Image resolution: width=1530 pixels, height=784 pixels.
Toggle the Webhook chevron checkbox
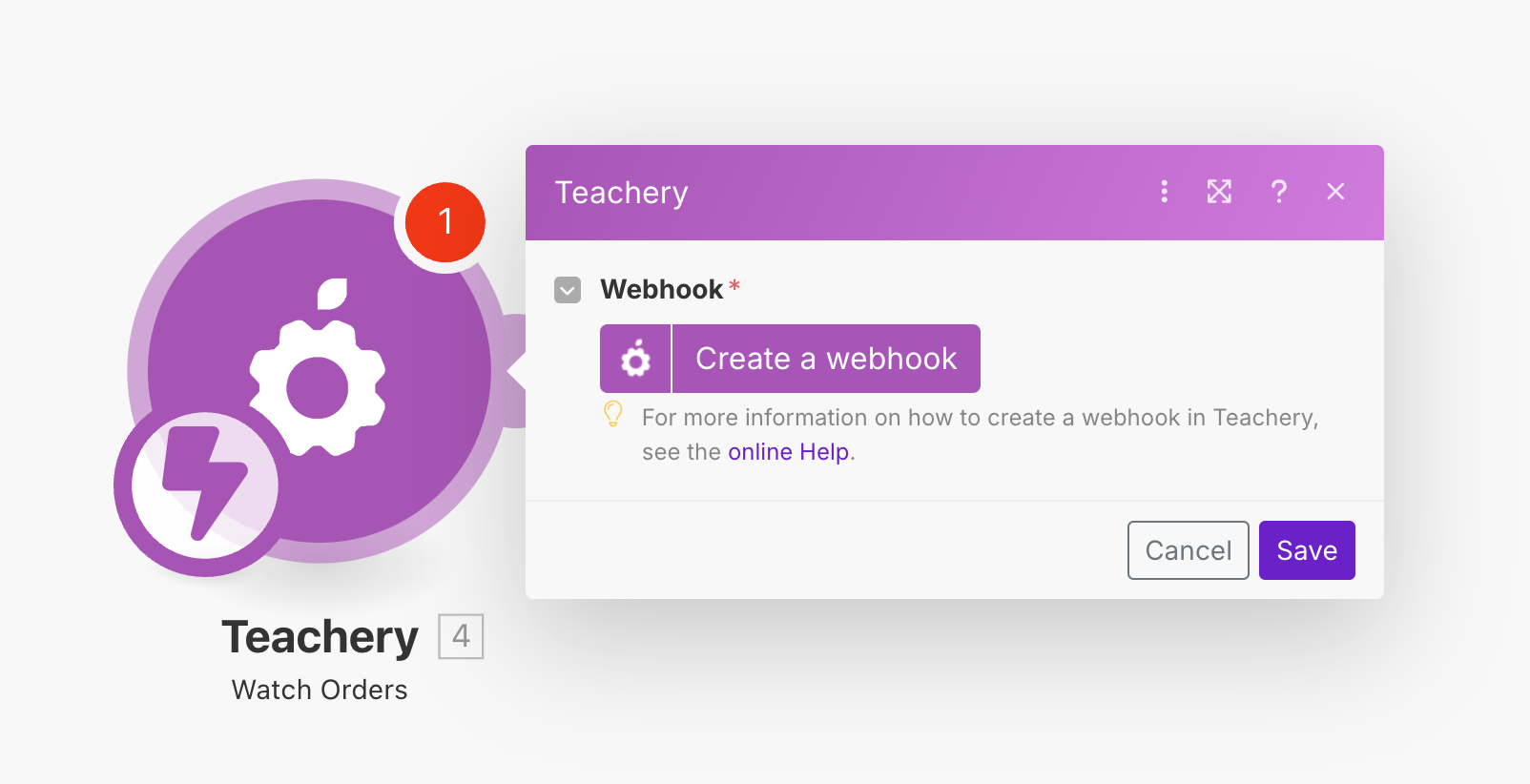pyautogui.click(x=568, y=290)
